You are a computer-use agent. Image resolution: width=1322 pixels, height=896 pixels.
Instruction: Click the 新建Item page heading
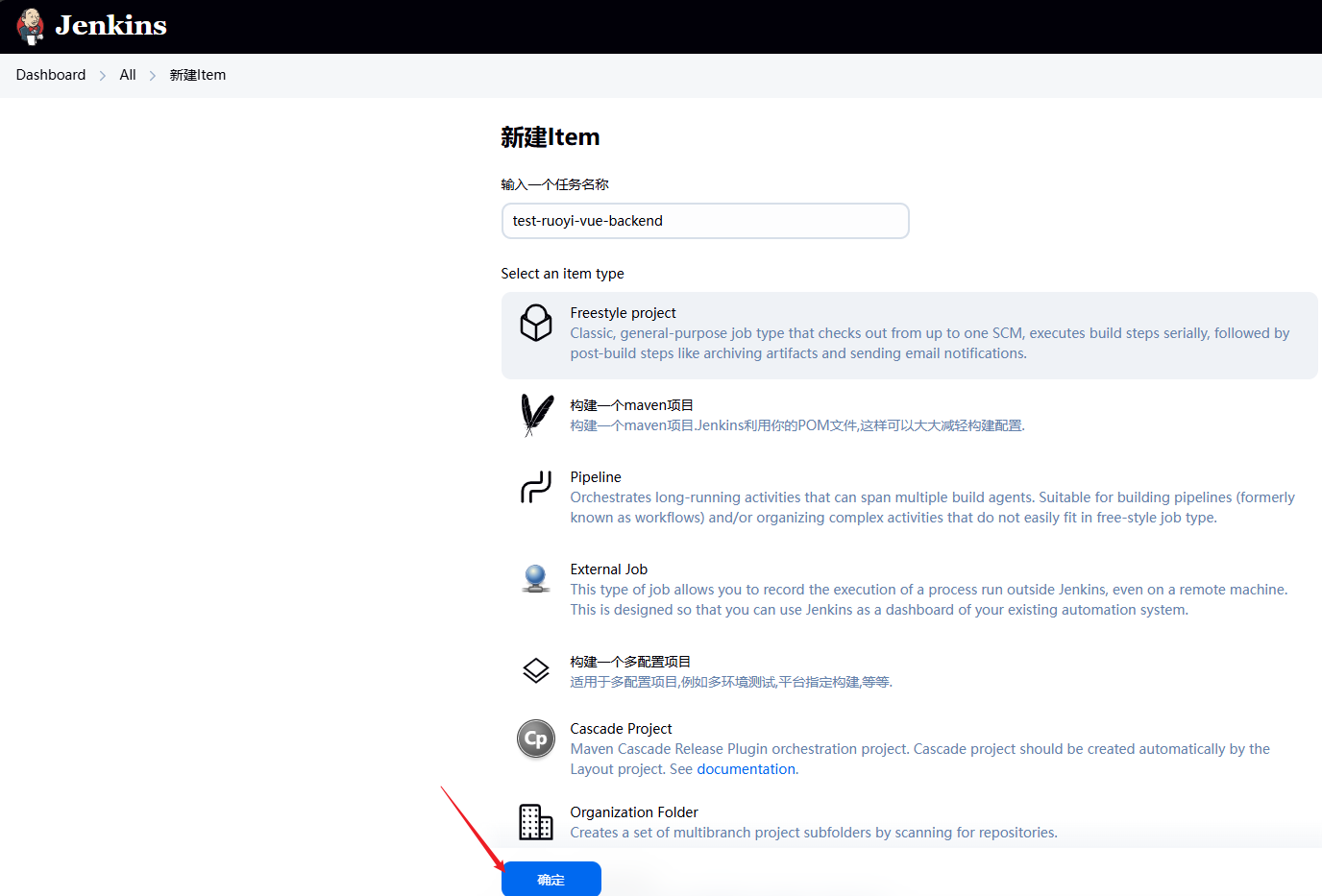551,137
